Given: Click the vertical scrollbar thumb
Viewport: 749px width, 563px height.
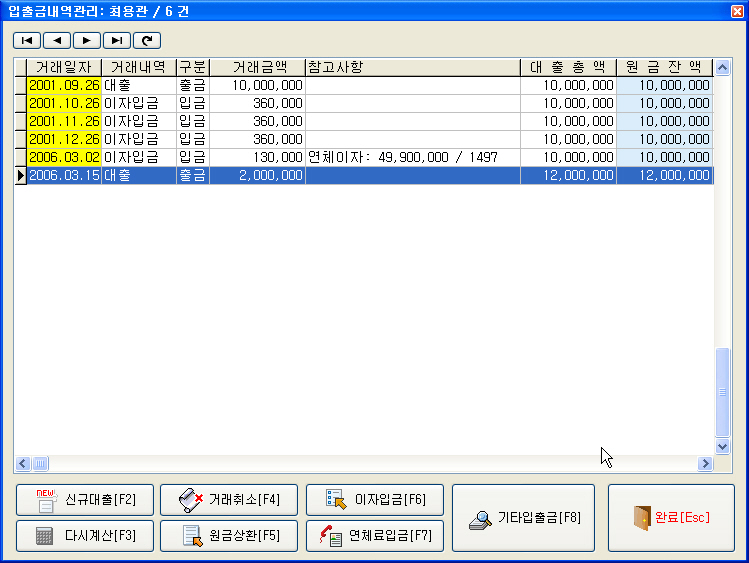Looking at the screenshot, I should [722, 392].
